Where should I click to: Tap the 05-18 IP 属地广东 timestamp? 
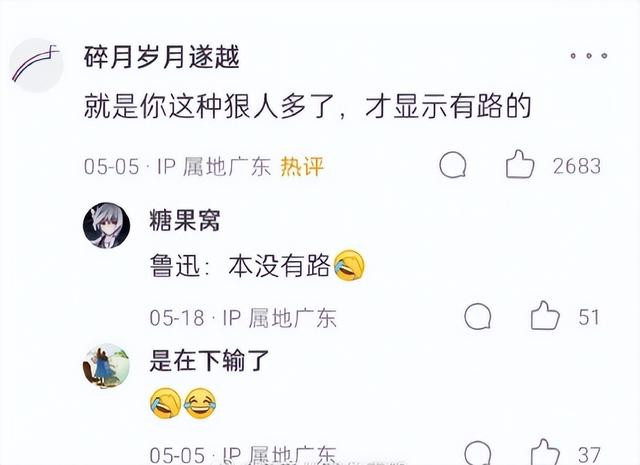[243, 318]
